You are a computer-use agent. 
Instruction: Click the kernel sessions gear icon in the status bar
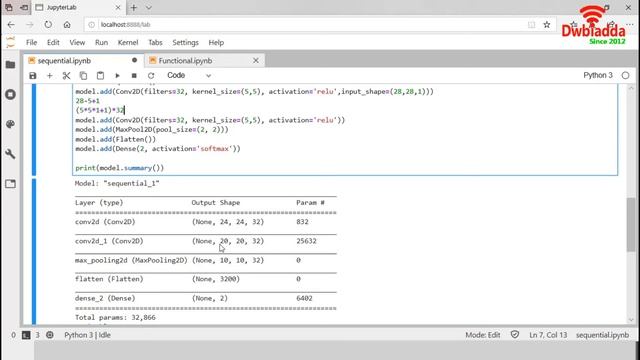(50, 335)
